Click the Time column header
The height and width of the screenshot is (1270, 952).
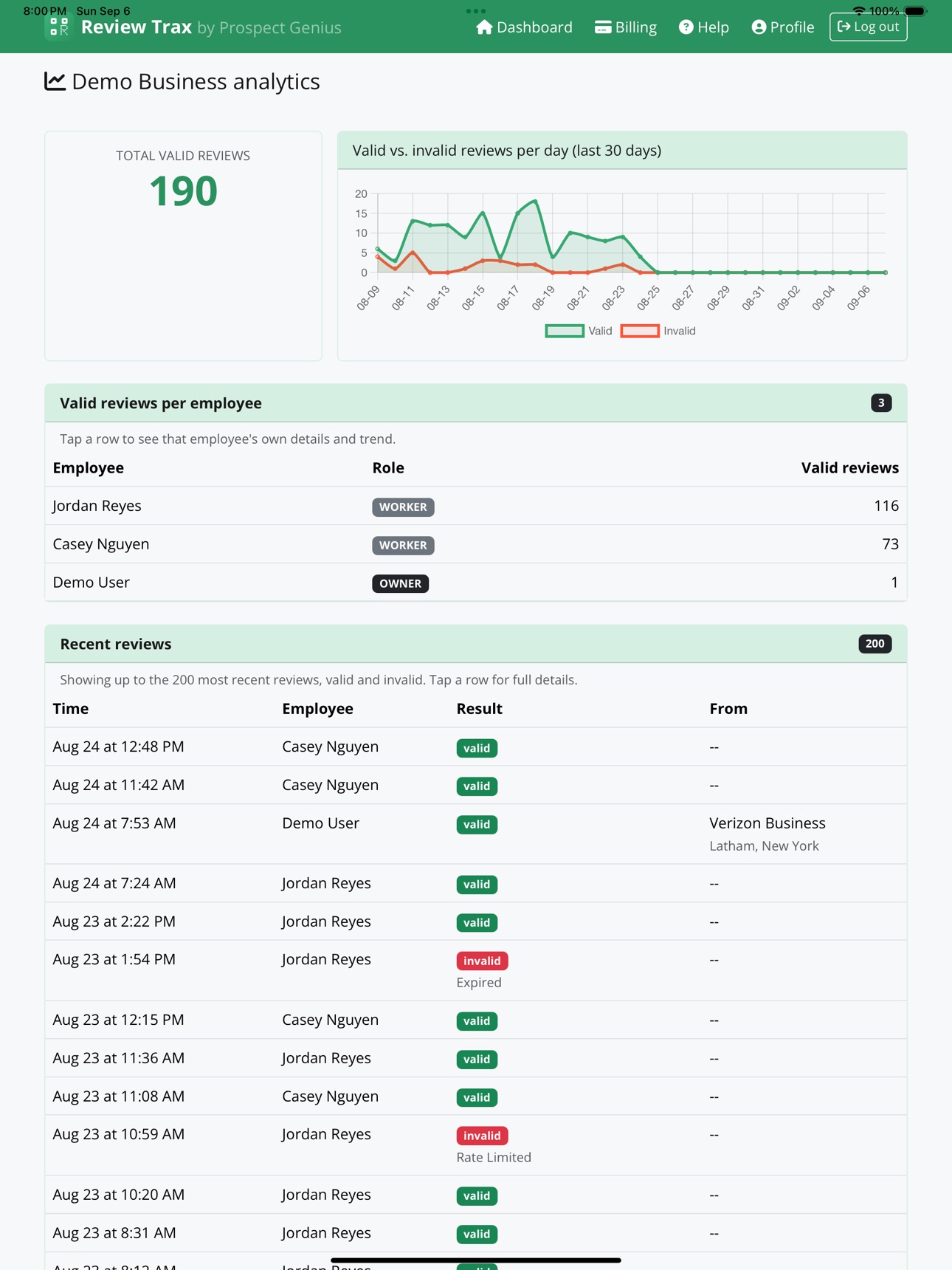click(x=71, y=709)
